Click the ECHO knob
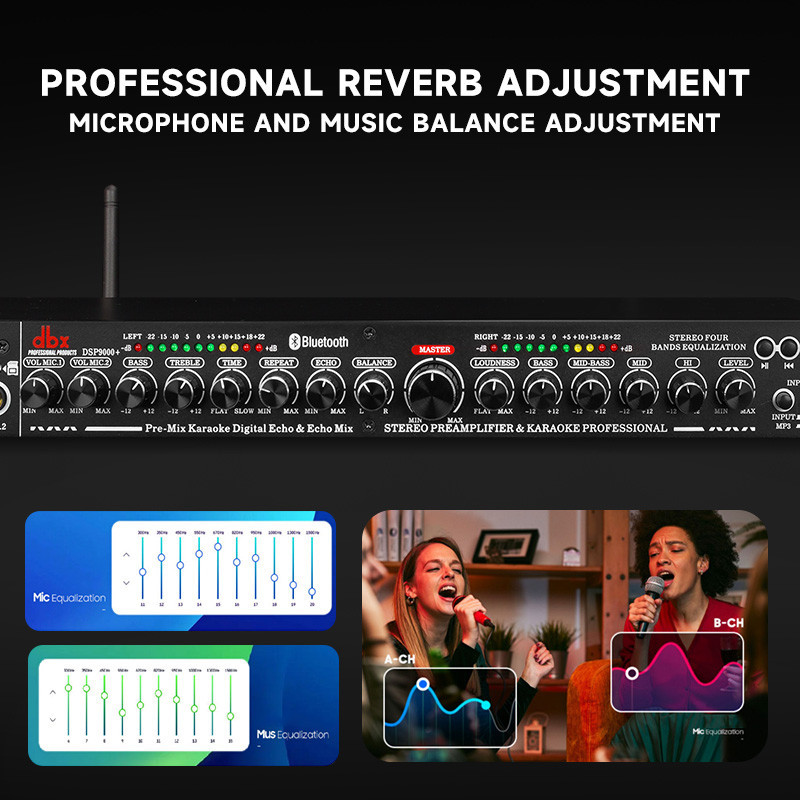 coord(326,390)
